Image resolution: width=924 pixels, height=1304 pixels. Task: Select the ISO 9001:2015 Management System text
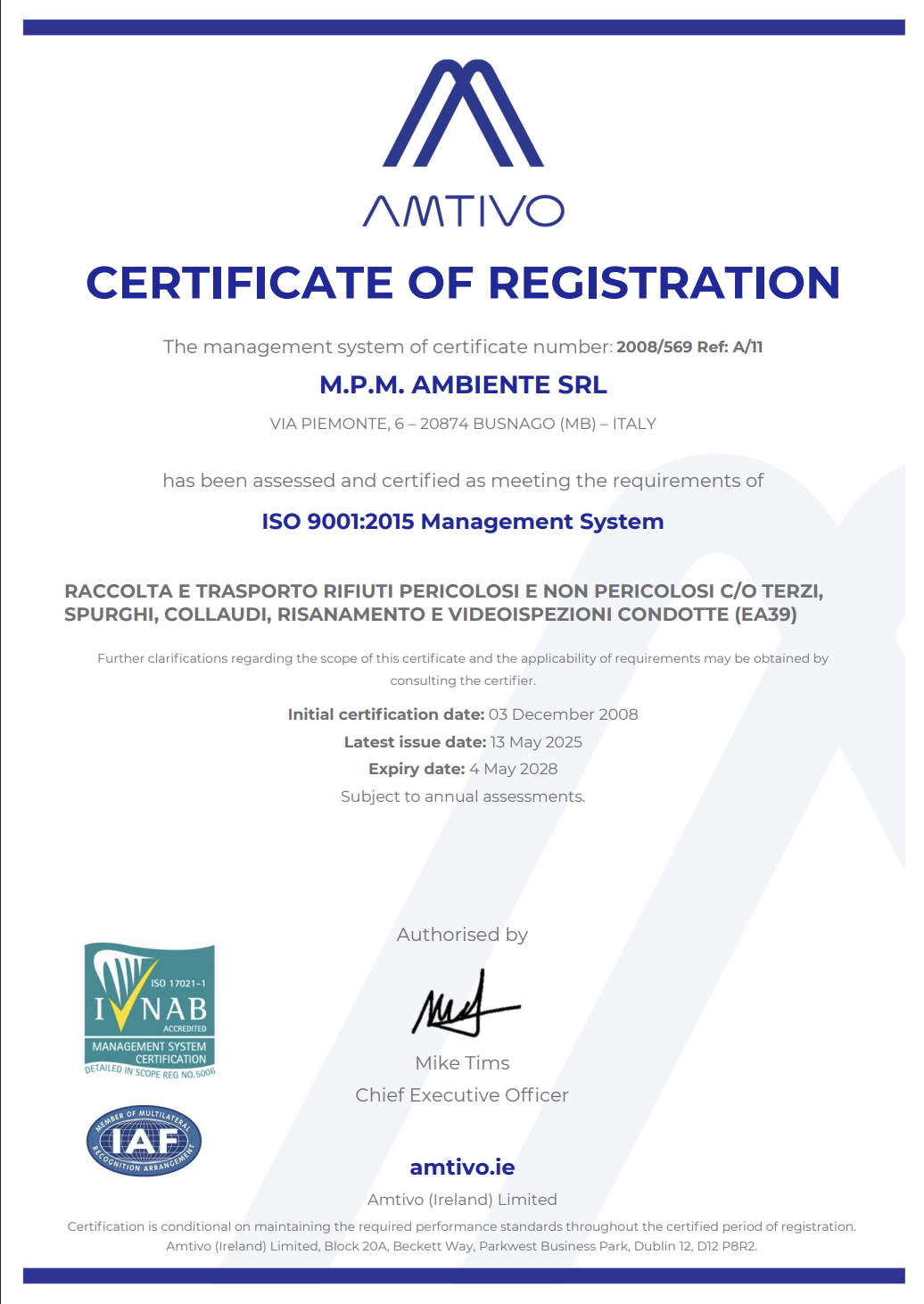pyautogui.click(x=463, y=522)
